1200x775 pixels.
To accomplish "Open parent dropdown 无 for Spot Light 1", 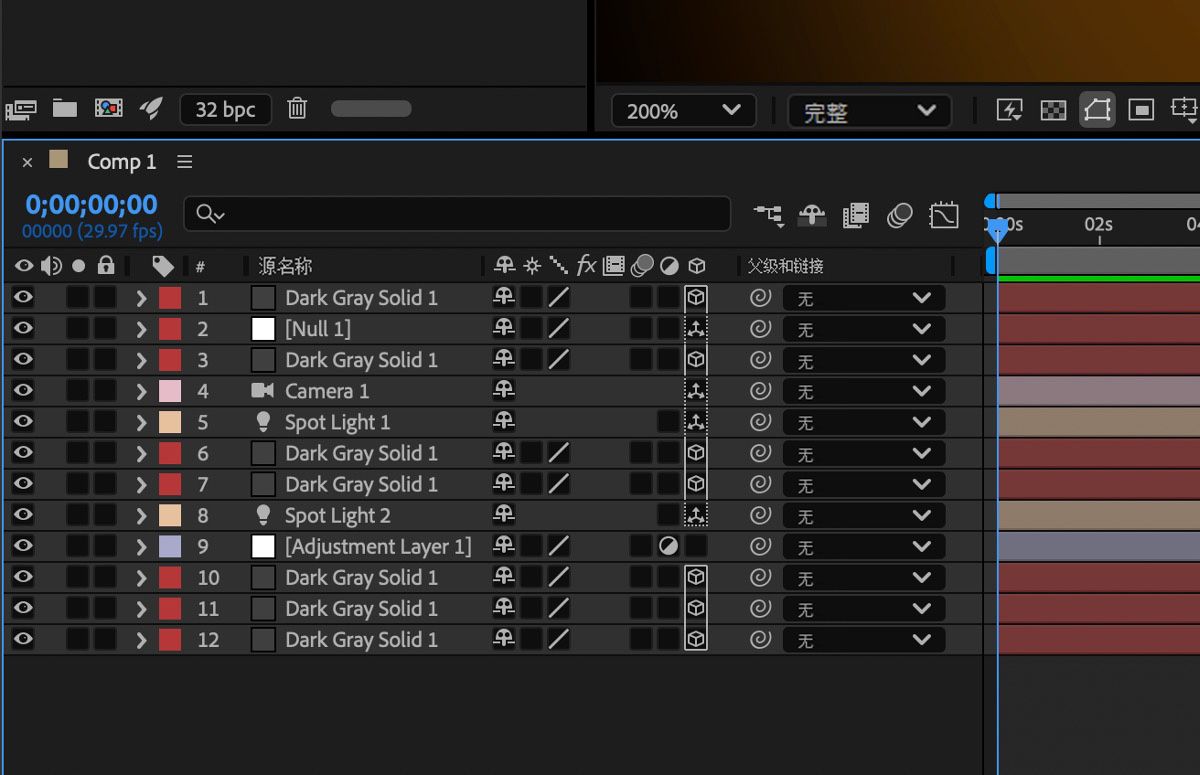I will [864, 422].
